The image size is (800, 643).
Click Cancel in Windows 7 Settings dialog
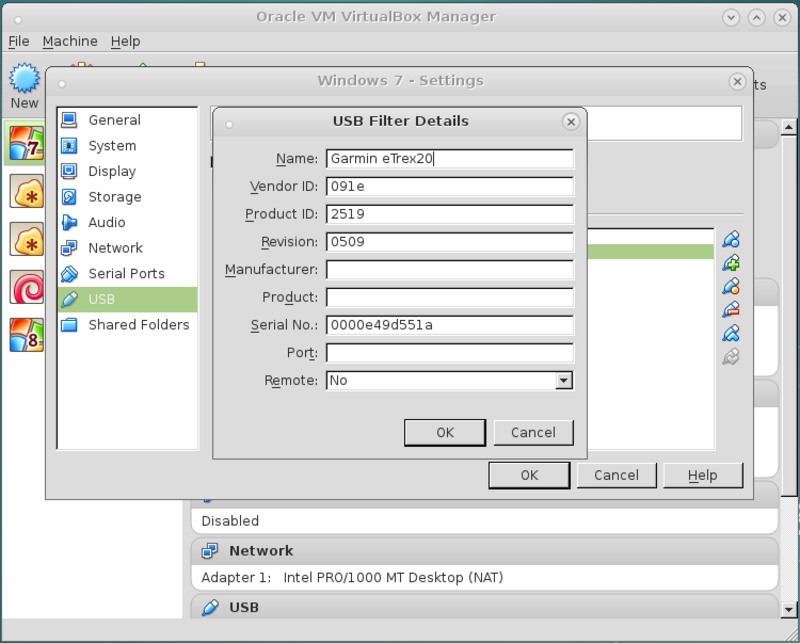click(616, 476)
